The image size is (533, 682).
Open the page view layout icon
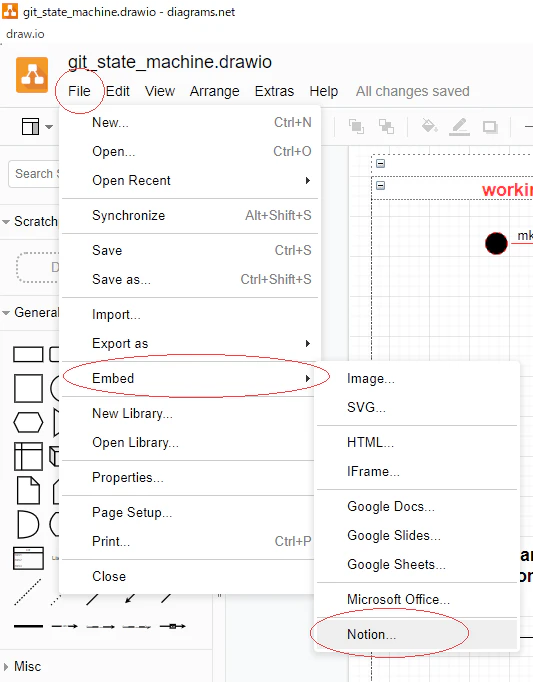tap(30, 127)
